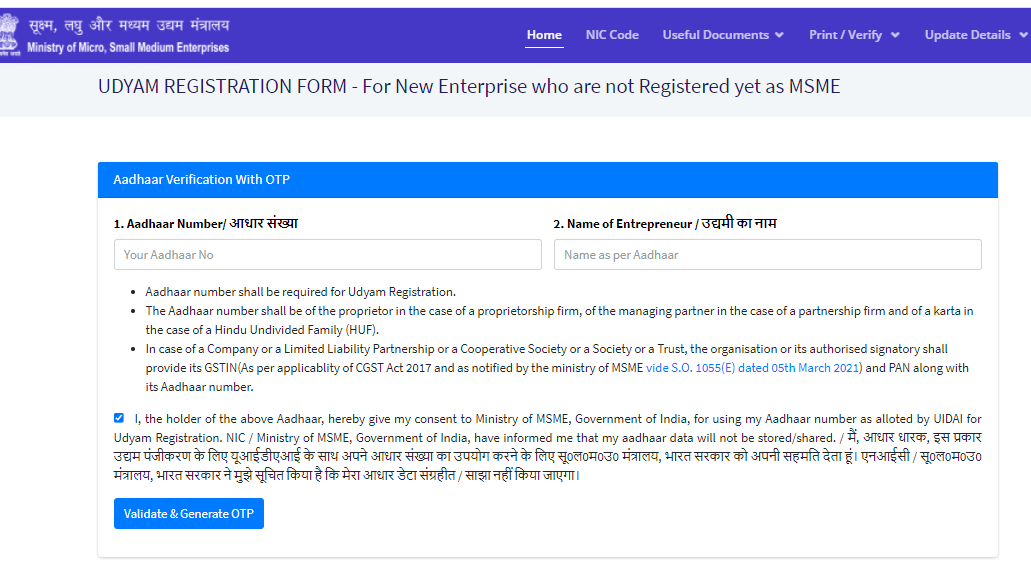The height and width of the screenshot is (569, 1031).
Task: Open the Useful Documents menu
Action: pyautogui.click(x=715, y=35)
